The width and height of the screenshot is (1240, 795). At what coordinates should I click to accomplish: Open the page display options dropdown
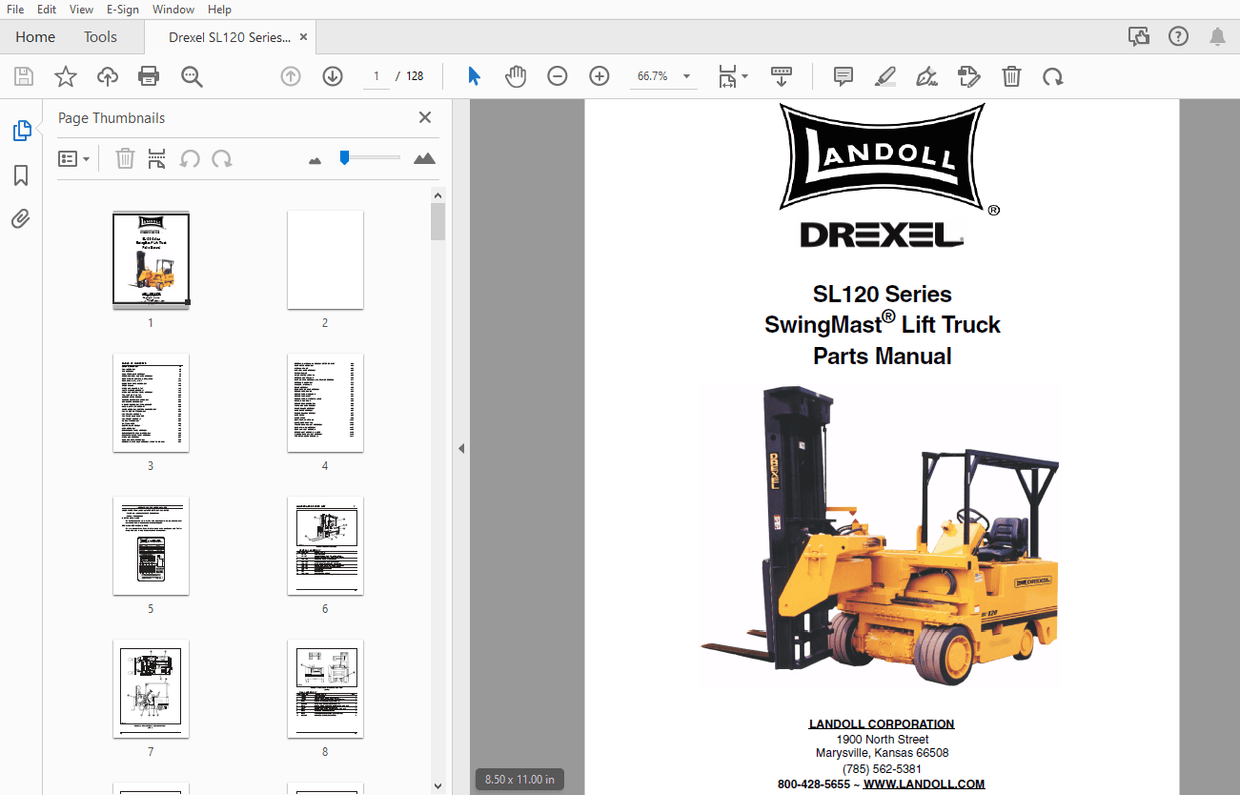731,76
